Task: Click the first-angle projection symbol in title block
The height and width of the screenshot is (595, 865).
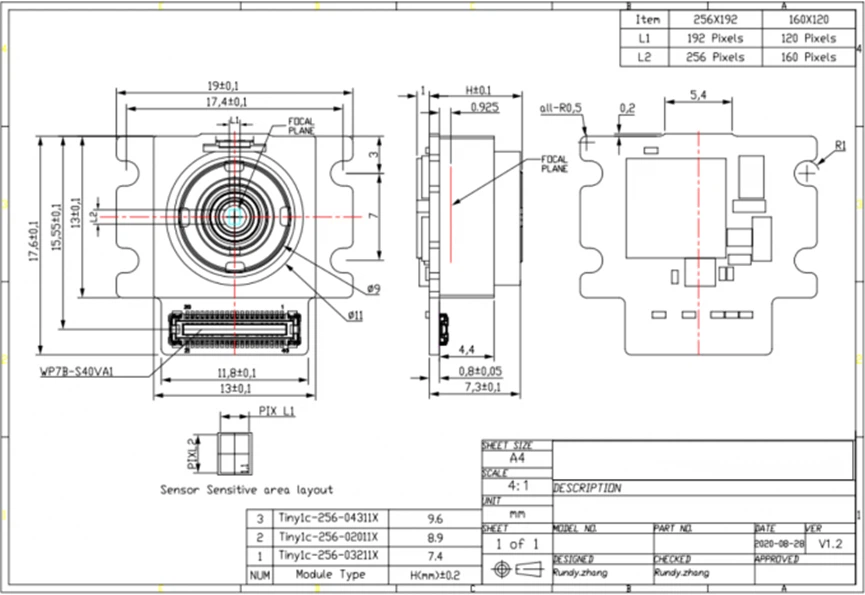Action: coord(517,569)
